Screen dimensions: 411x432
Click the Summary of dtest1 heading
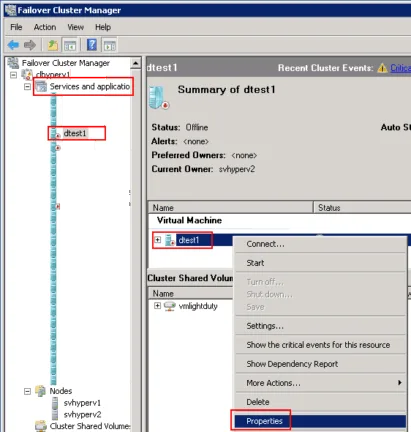coord(226,89)
